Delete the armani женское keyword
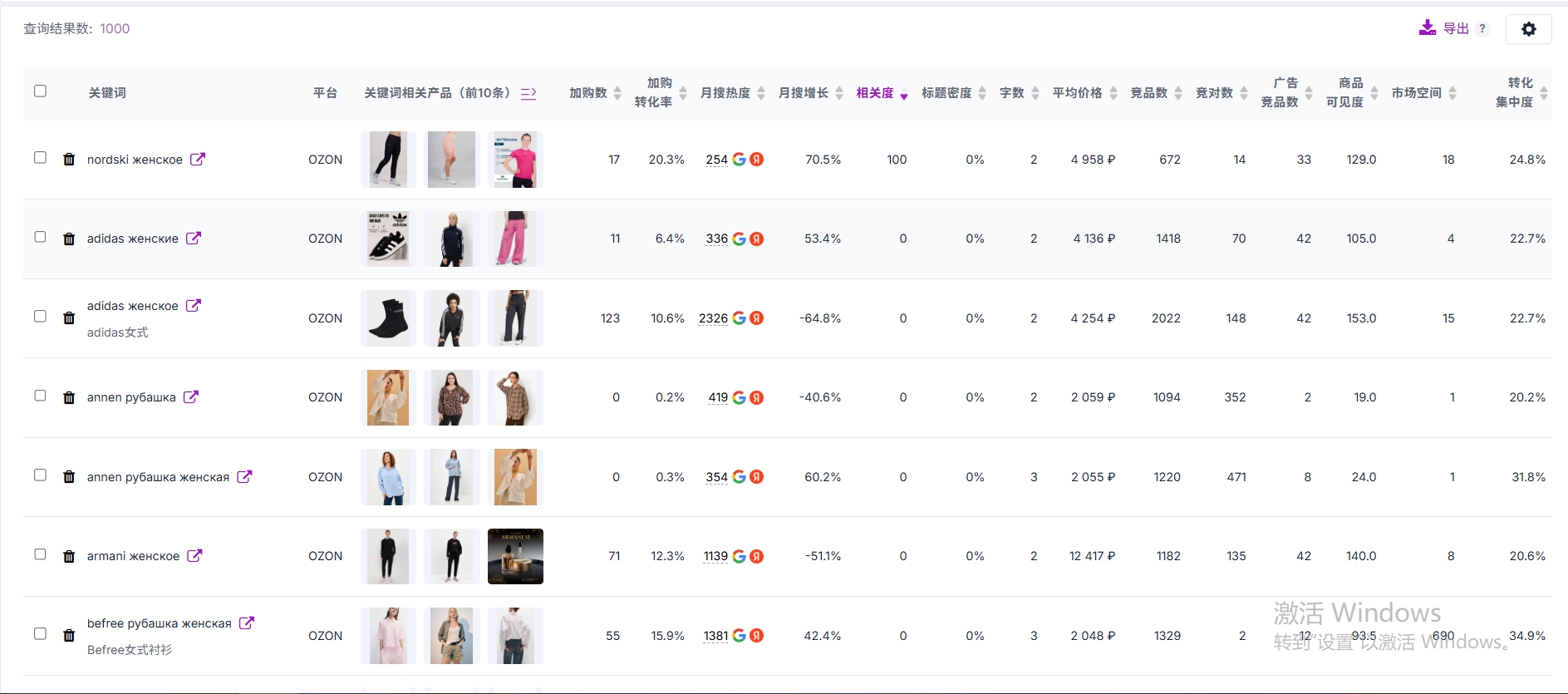This screenshot has height=694, width=1568. point(69,557)
